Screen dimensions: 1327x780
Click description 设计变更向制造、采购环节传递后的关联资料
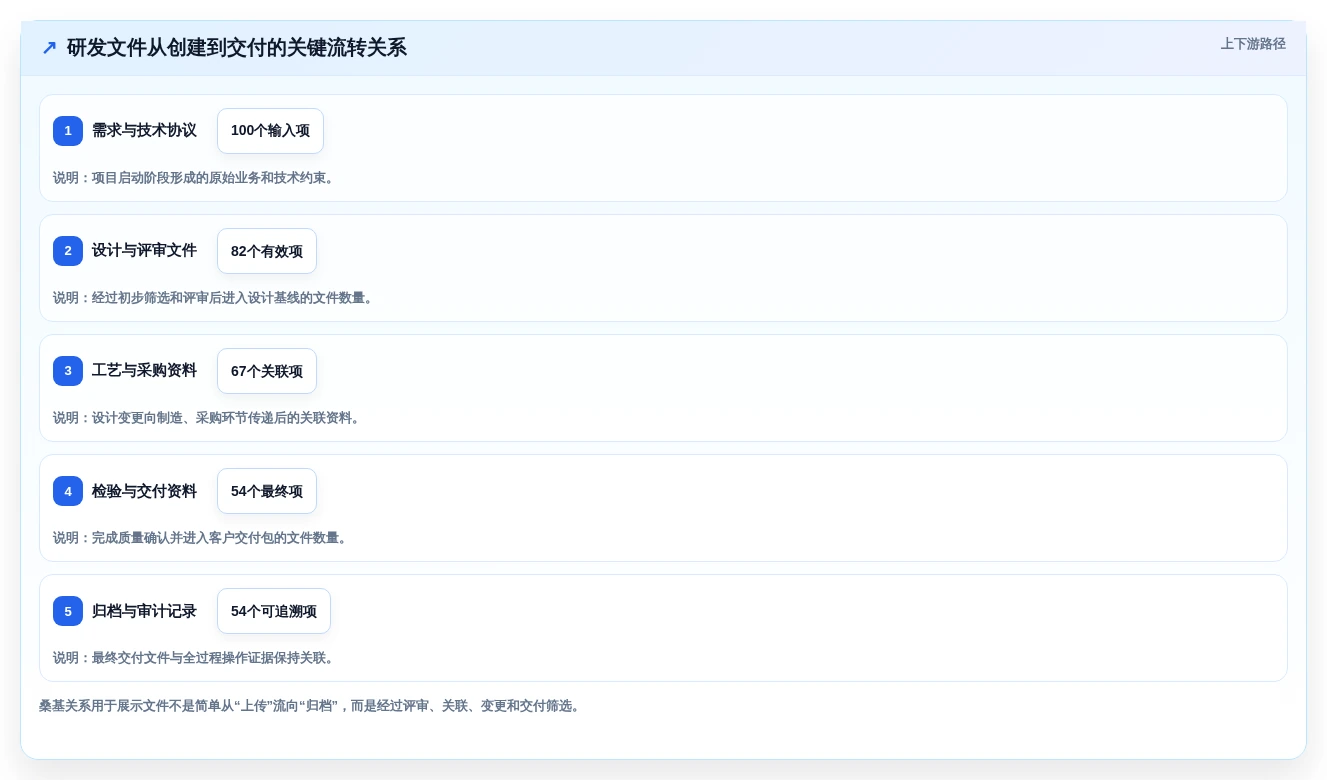(208, 418)
